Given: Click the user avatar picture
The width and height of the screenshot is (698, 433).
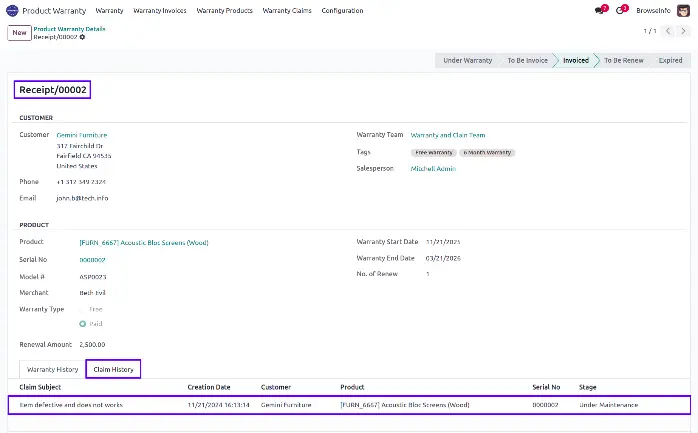Looking at the screenshot, I should 683,10.
